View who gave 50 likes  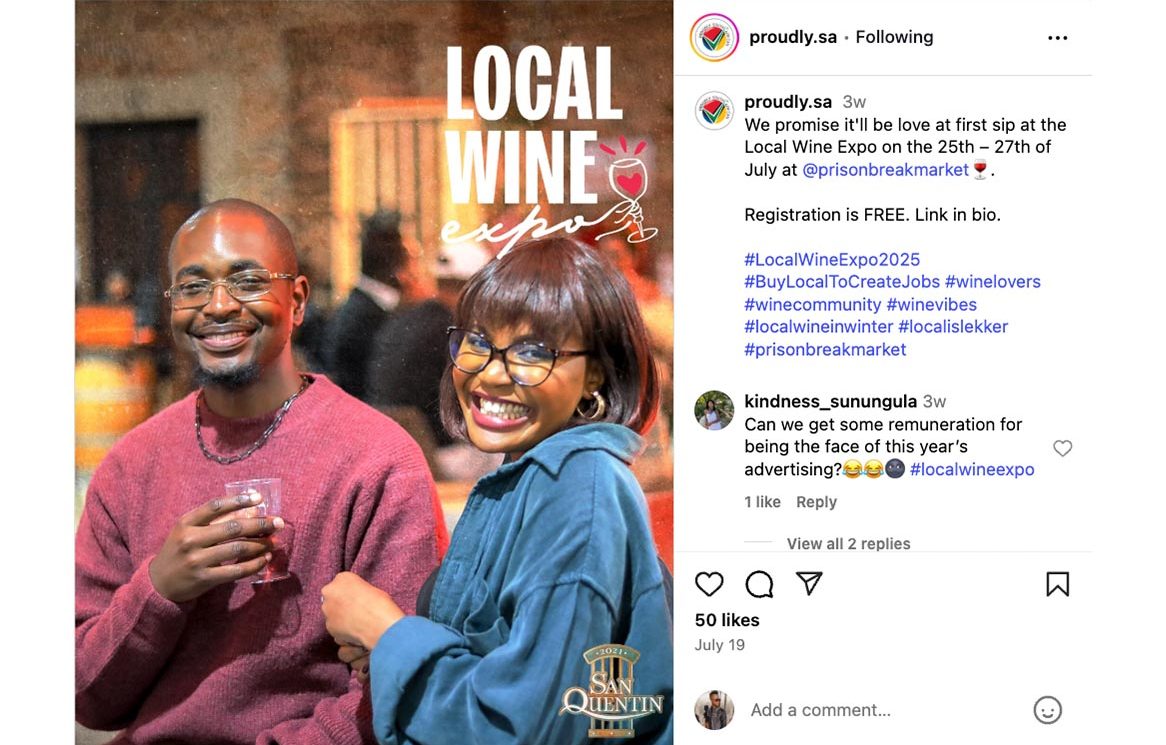click(727, 620)
